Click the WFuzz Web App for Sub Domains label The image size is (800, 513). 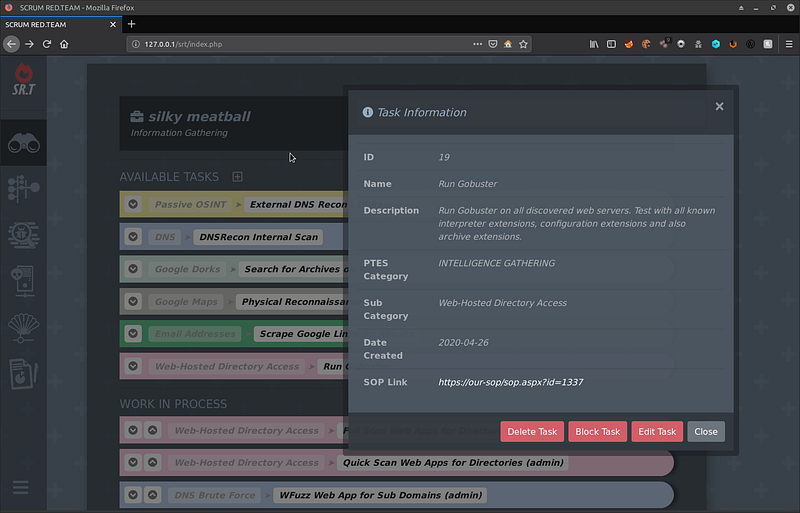click(x=380, y=495)
